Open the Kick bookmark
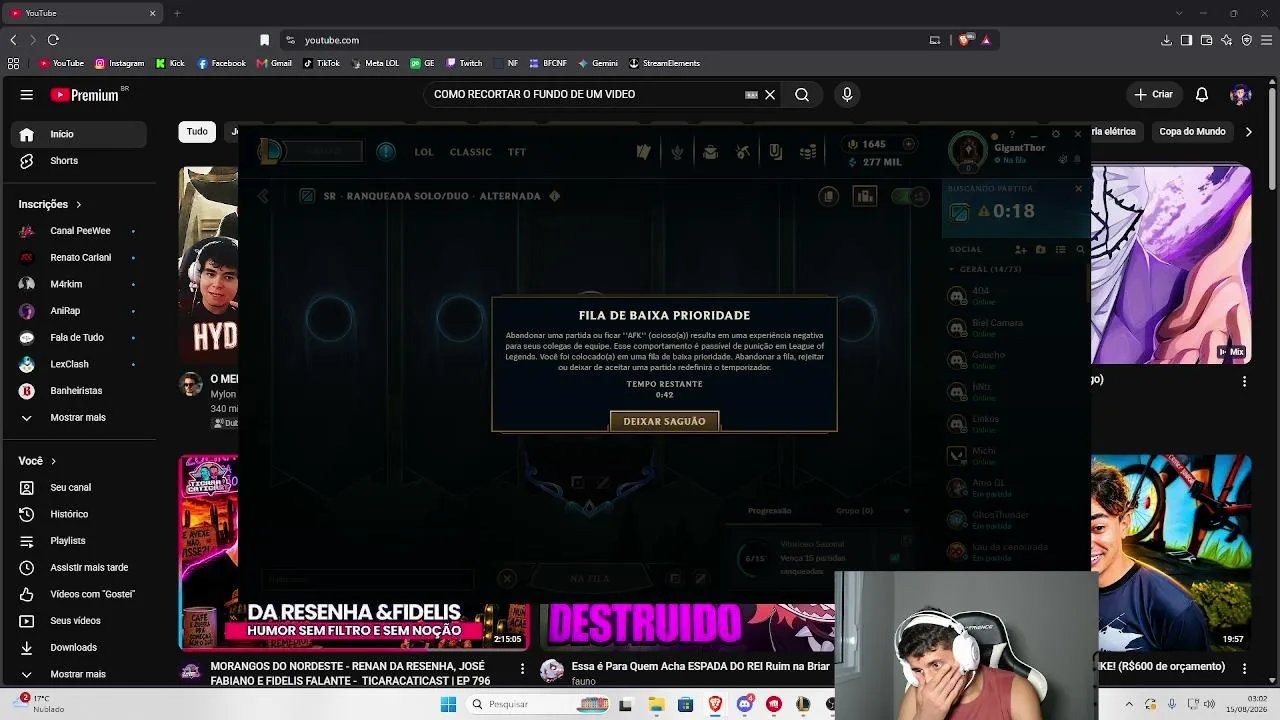1280x720 pixels. click(x=170, y=63)
